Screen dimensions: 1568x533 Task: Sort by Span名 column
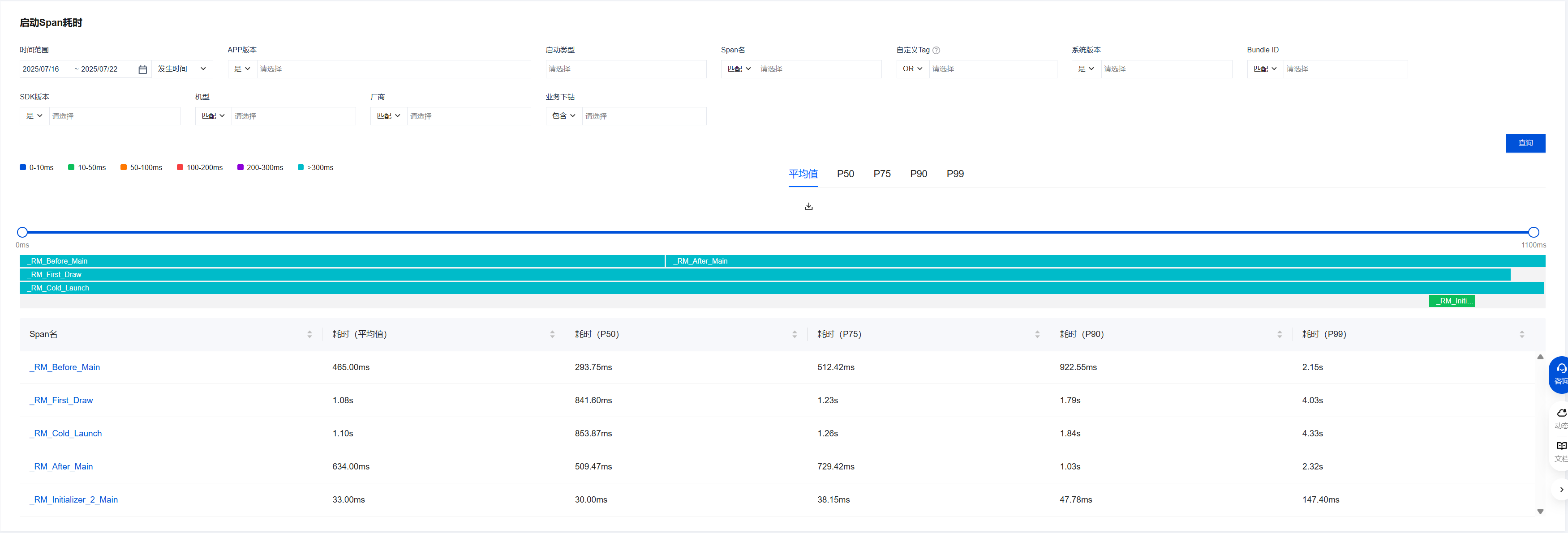tap(309, 334)
